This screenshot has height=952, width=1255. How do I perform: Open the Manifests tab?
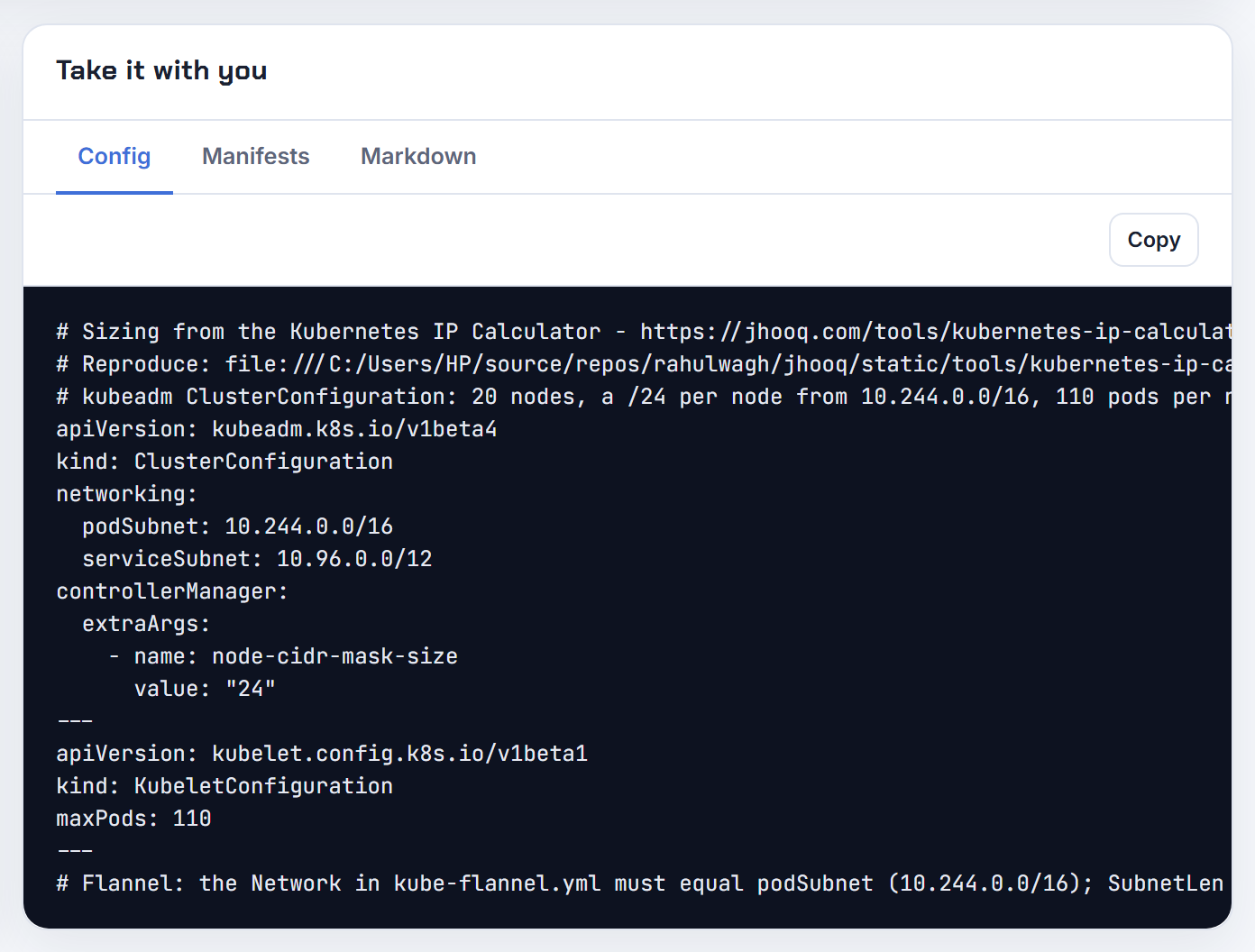pyautogui.click(x=256, y=157)
